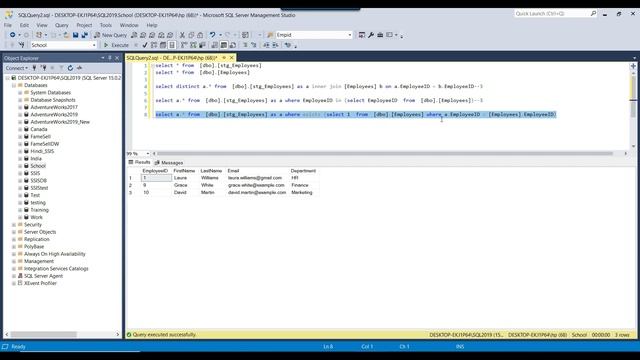
Task: Expand the AdventureWorks2017 database node
Action: (20, 107)
